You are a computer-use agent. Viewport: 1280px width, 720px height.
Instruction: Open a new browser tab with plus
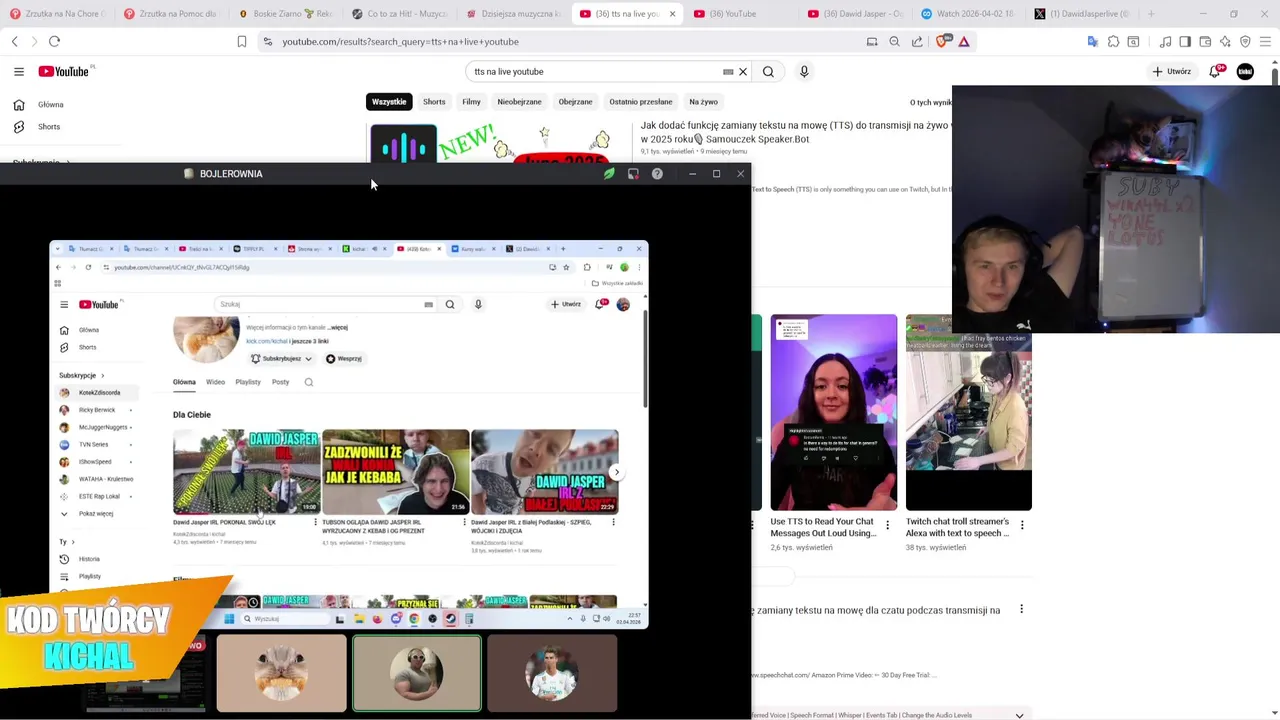tap(1151, 14)
